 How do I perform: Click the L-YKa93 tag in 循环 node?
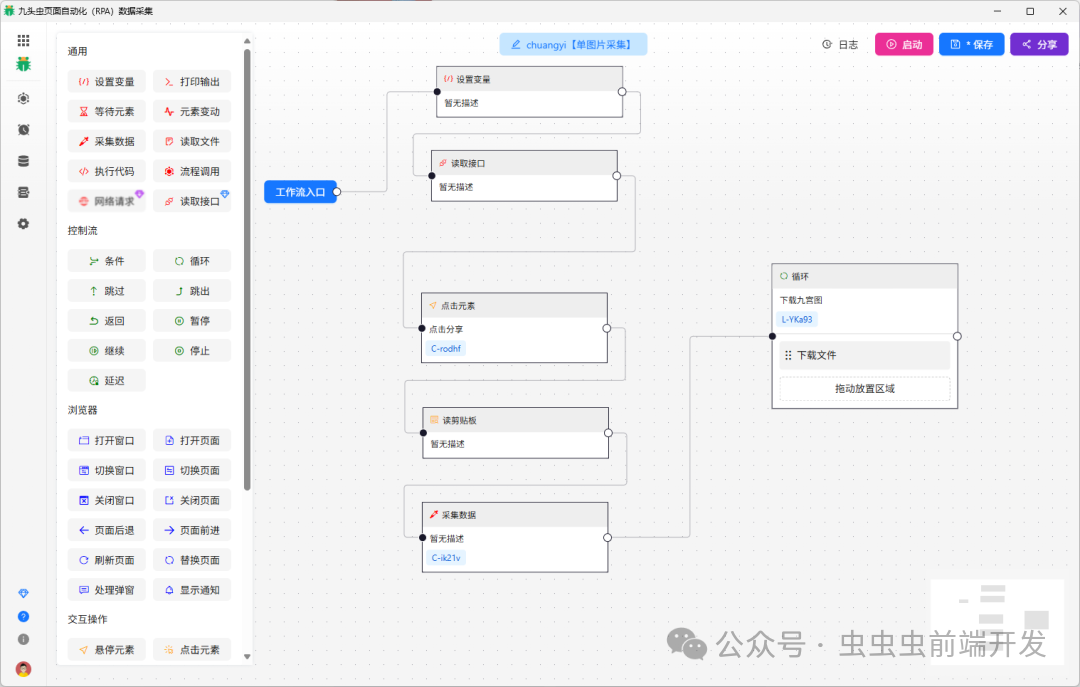797,320
